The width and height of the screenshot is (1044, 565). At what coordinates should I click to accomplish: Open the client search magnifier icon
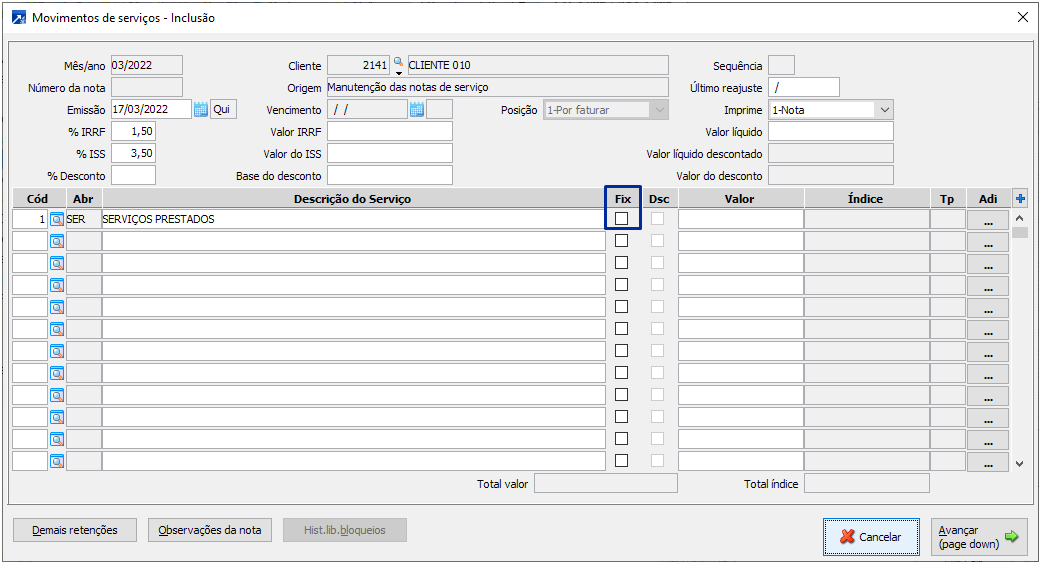tap(398, 63)
